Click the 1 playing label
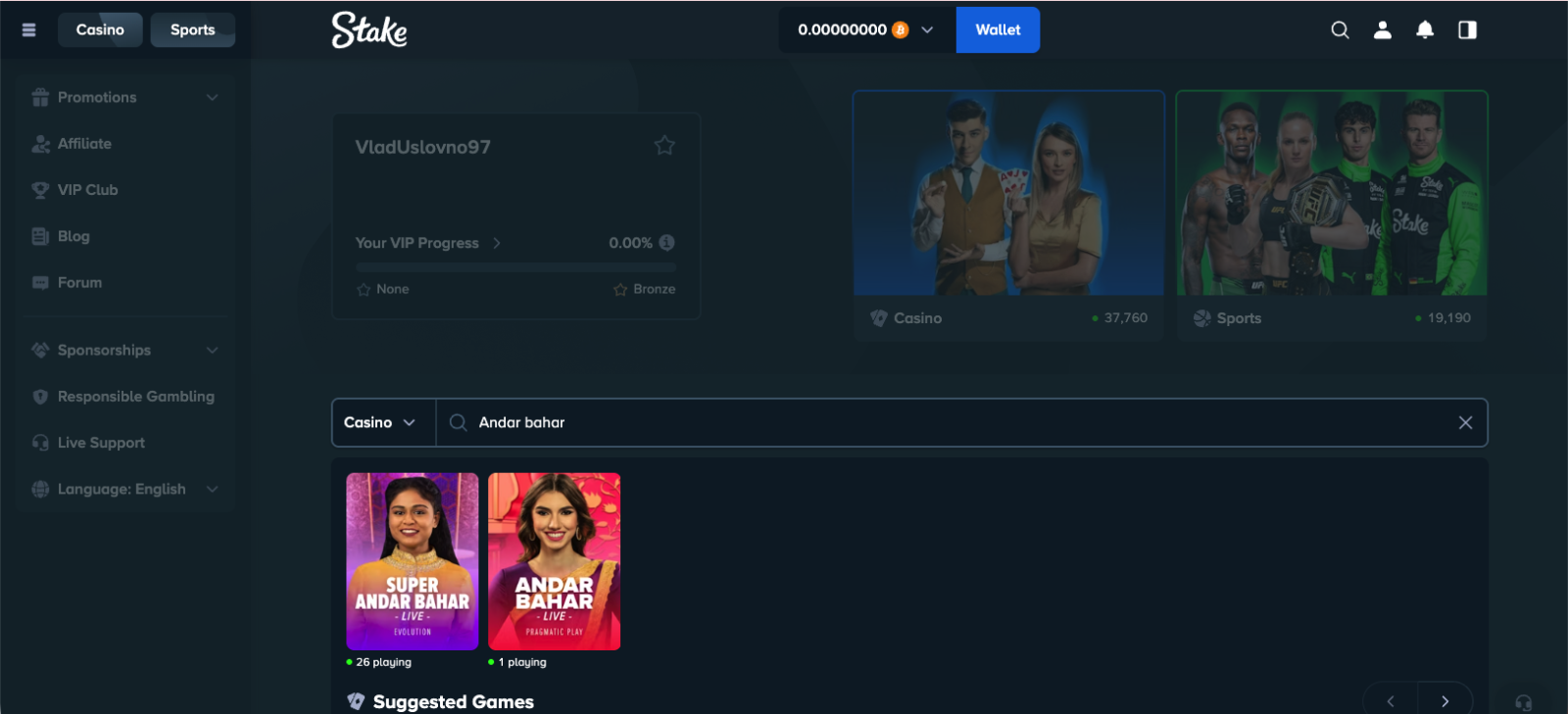The height and width of the screenshot is (714, 1568). pos(522,662)
